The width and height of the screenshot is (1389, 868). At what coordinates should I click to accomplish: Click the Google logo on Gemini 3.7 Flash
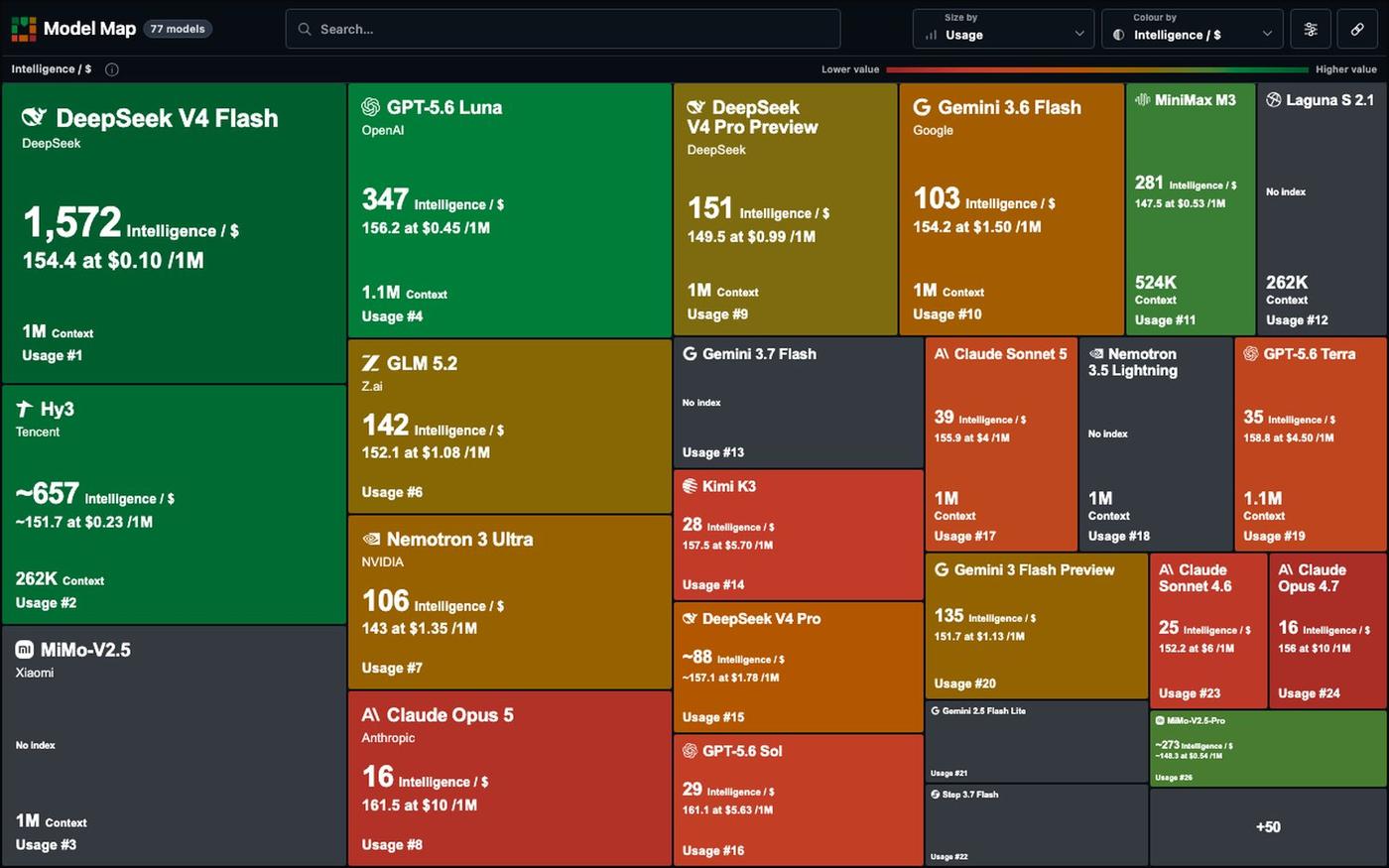click(x=690, y=354)
